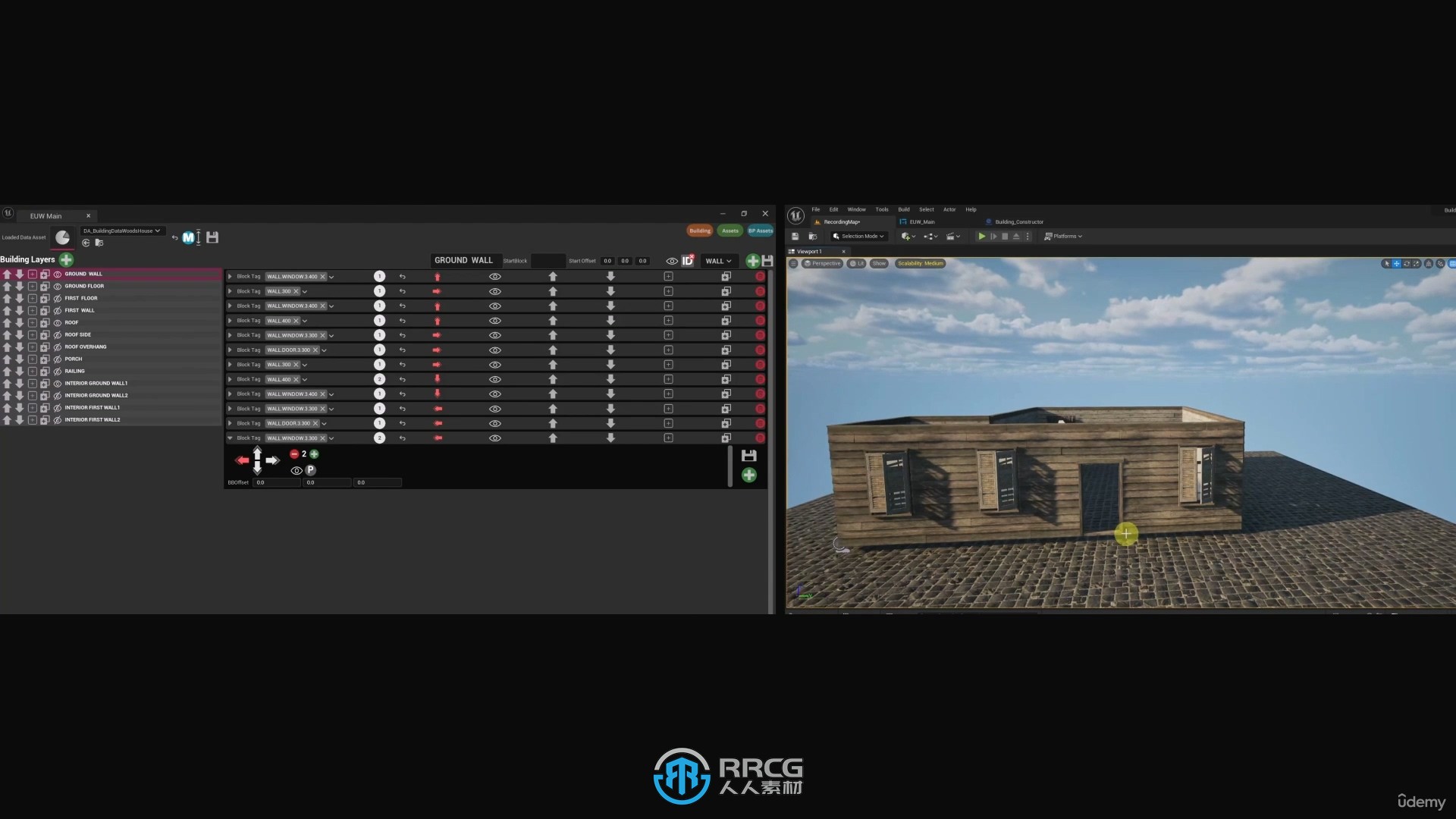Open the DA_BuildingDataWoodsHouse data asset dropdown

pyautogui.click(x=121, y=231)
